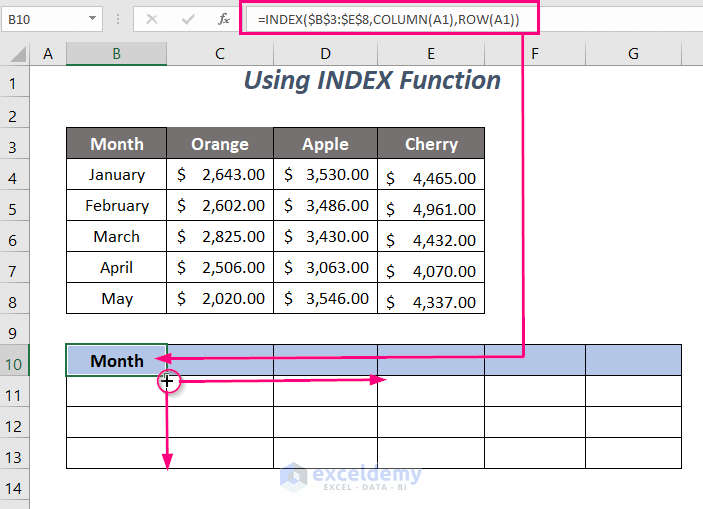Image resolution: width=703 pixels, height=509 pixels.
Task: Select column F header
Action: (535, 54)
